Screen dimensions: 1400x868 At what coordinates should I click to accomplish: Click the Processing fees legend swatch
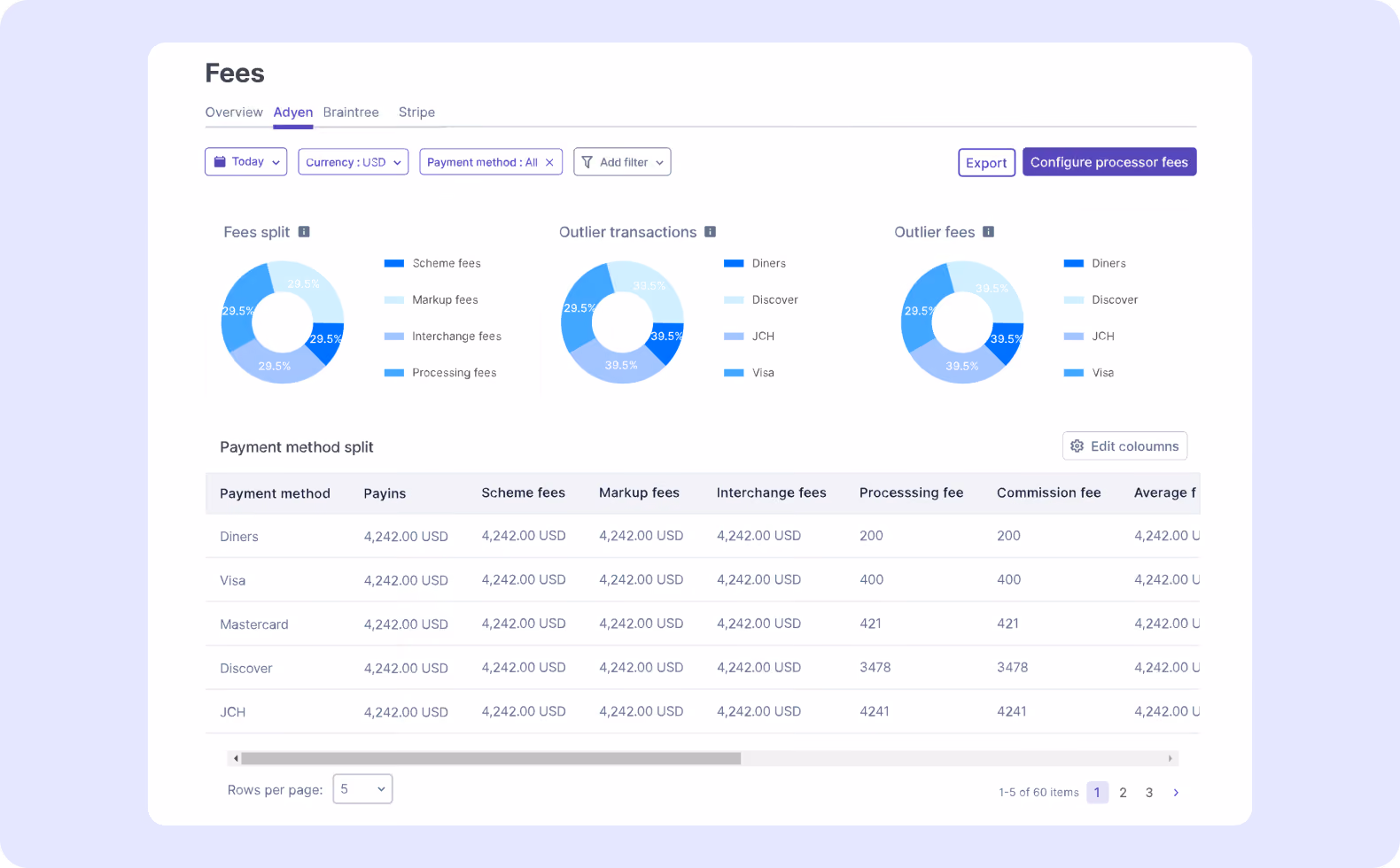tap(394, 373)
